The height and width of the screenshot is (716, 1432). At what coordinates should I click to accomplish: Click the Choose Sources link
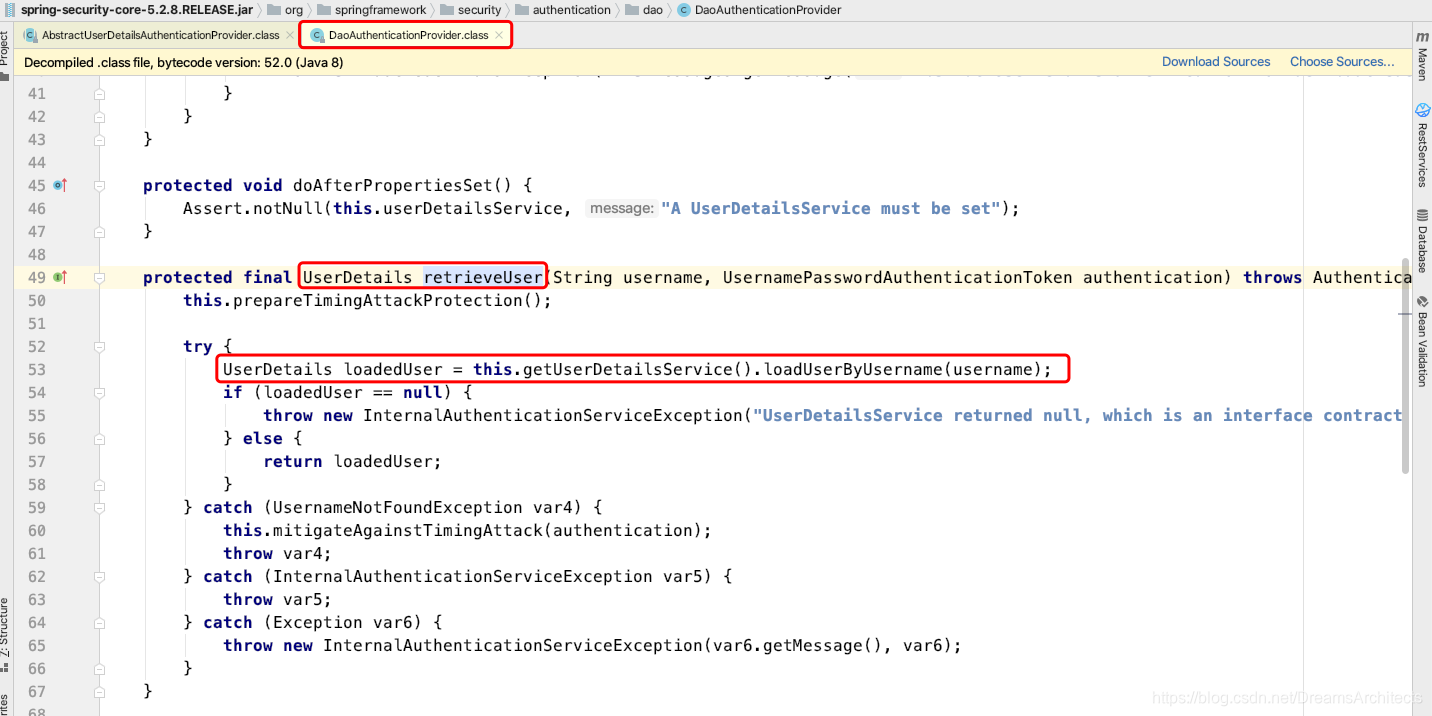(x=1342, y=62)
